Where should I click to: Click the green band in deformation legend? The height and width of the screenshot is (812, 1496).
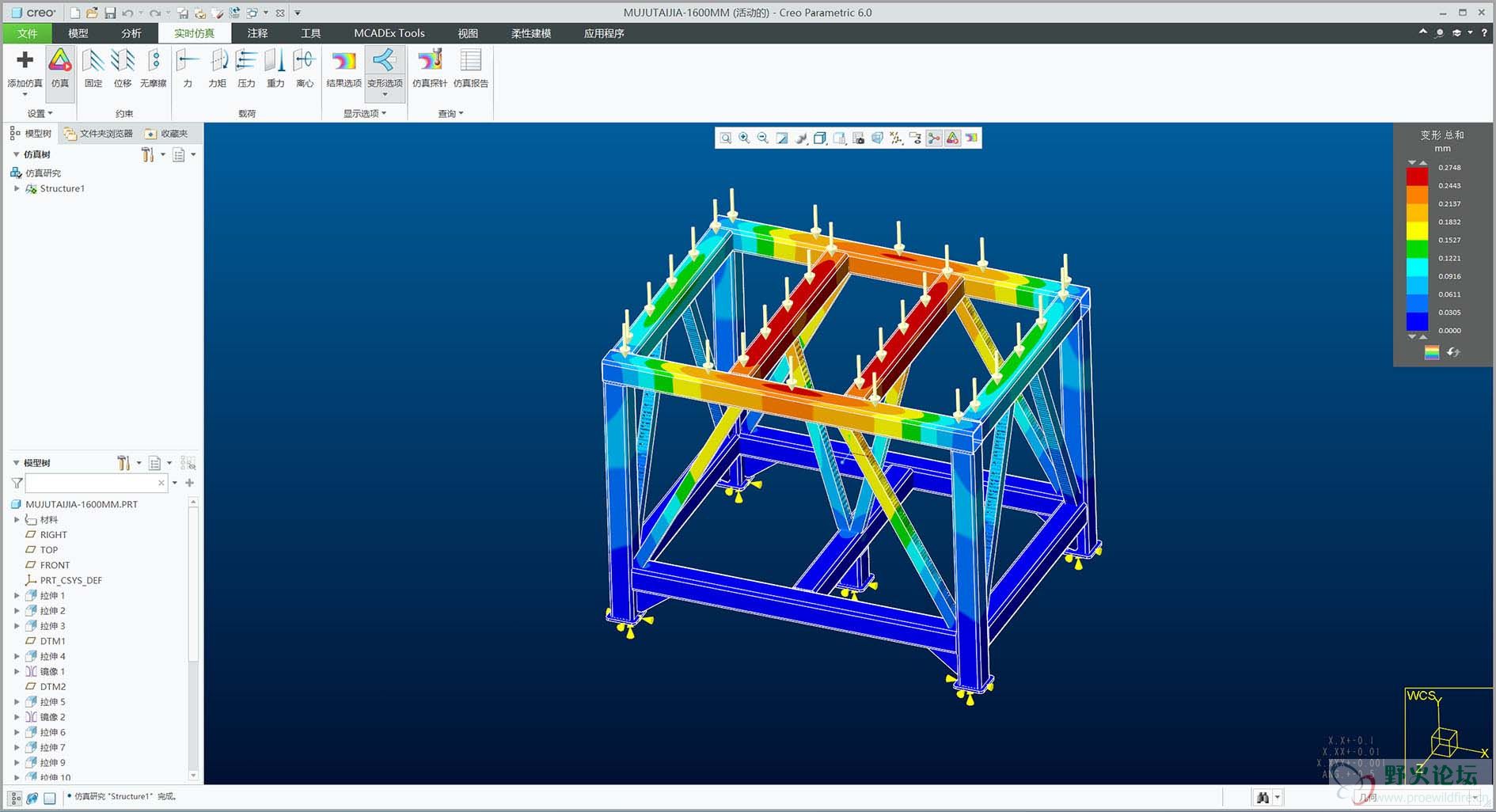click(x=1417, y=249)
